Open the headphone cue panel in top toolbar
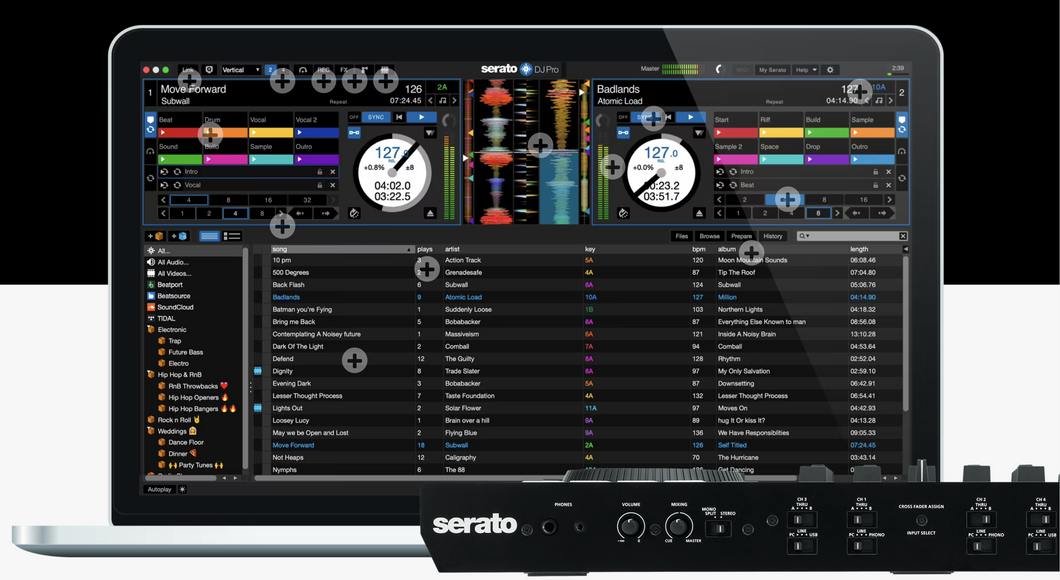Screen dimensions: 1060x580 click(303, 70)
